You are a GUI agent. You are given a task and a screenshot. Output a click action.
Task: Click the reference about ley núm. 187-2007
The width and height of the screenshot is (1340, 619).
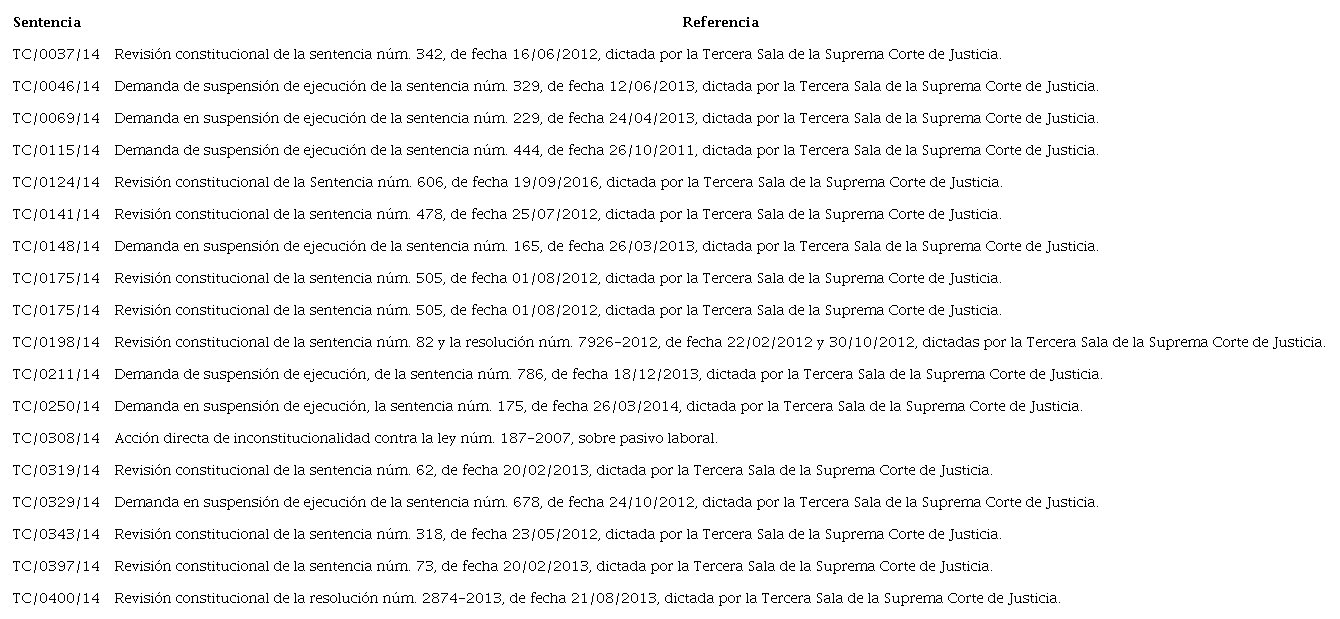pyautogui.click(x=416, y=438)
